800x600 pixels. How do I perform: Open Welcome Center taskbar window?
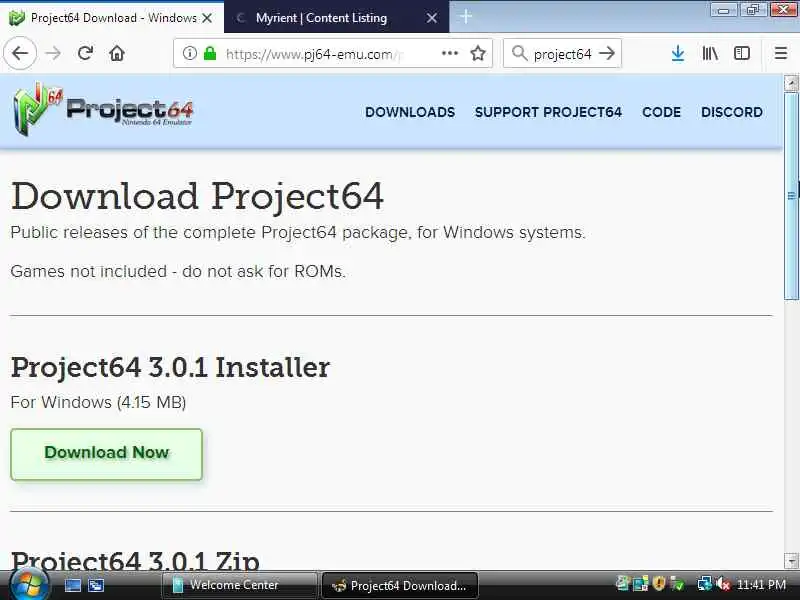pyautogui.click(x=239, y=585)
